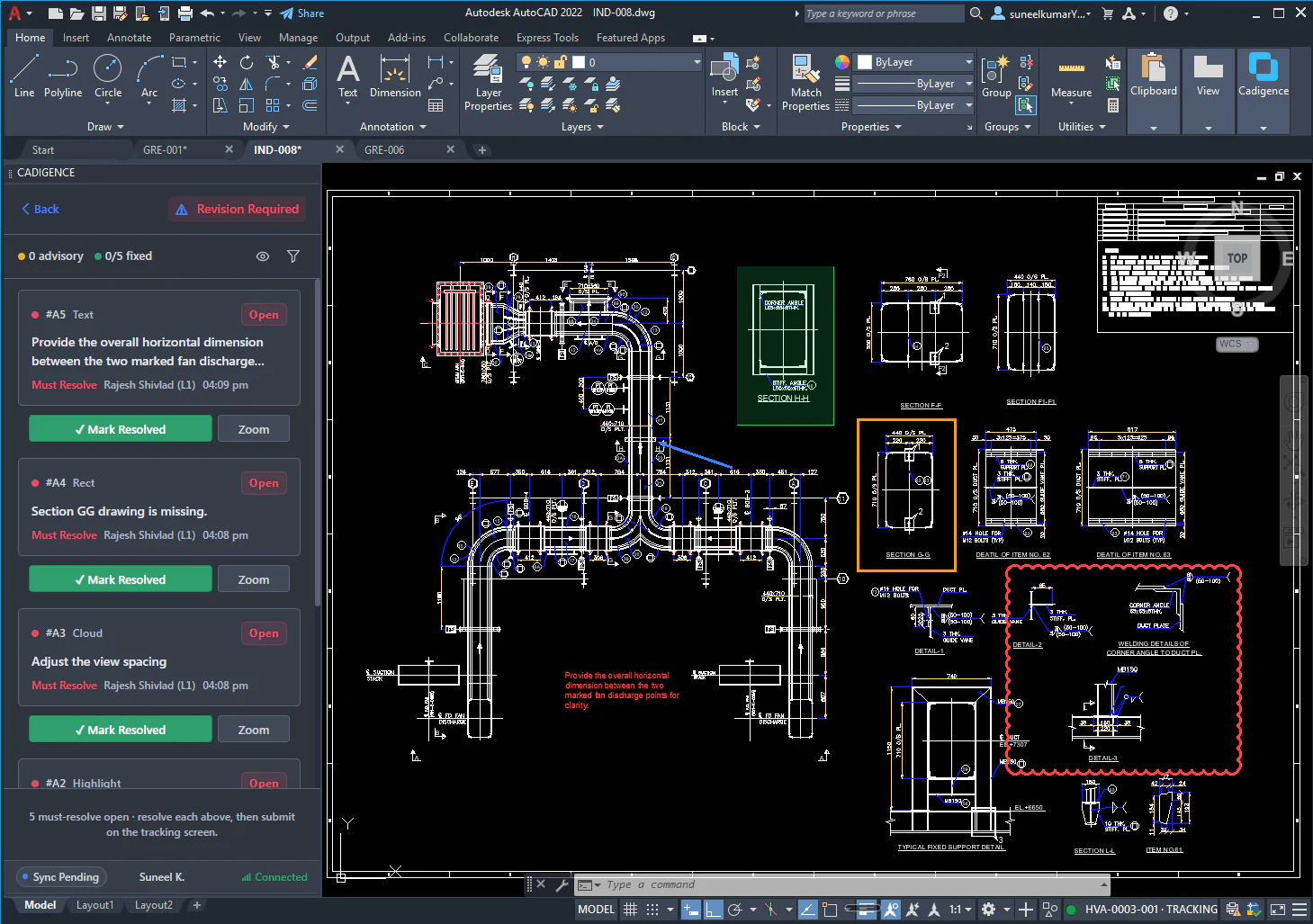Activate the Move tool in Modify
This screenshot has height=924, width=1313.
coord(220,62)
